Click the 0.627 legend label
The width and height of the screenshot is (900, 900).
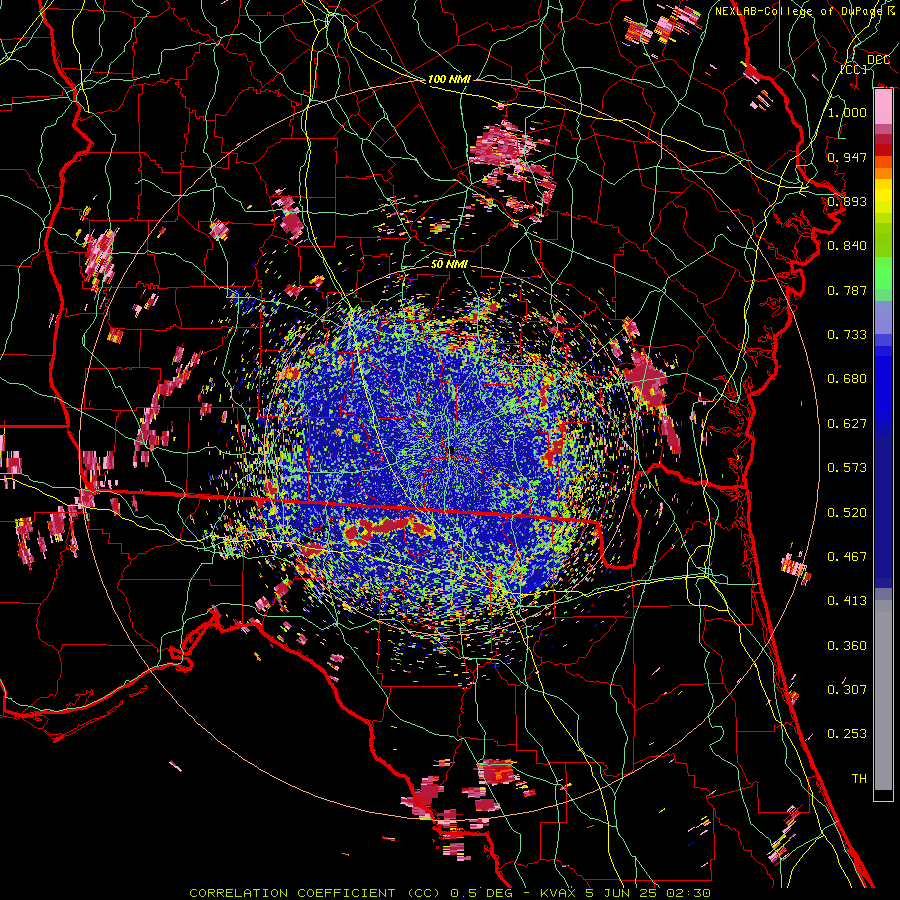tap(847, 424)
